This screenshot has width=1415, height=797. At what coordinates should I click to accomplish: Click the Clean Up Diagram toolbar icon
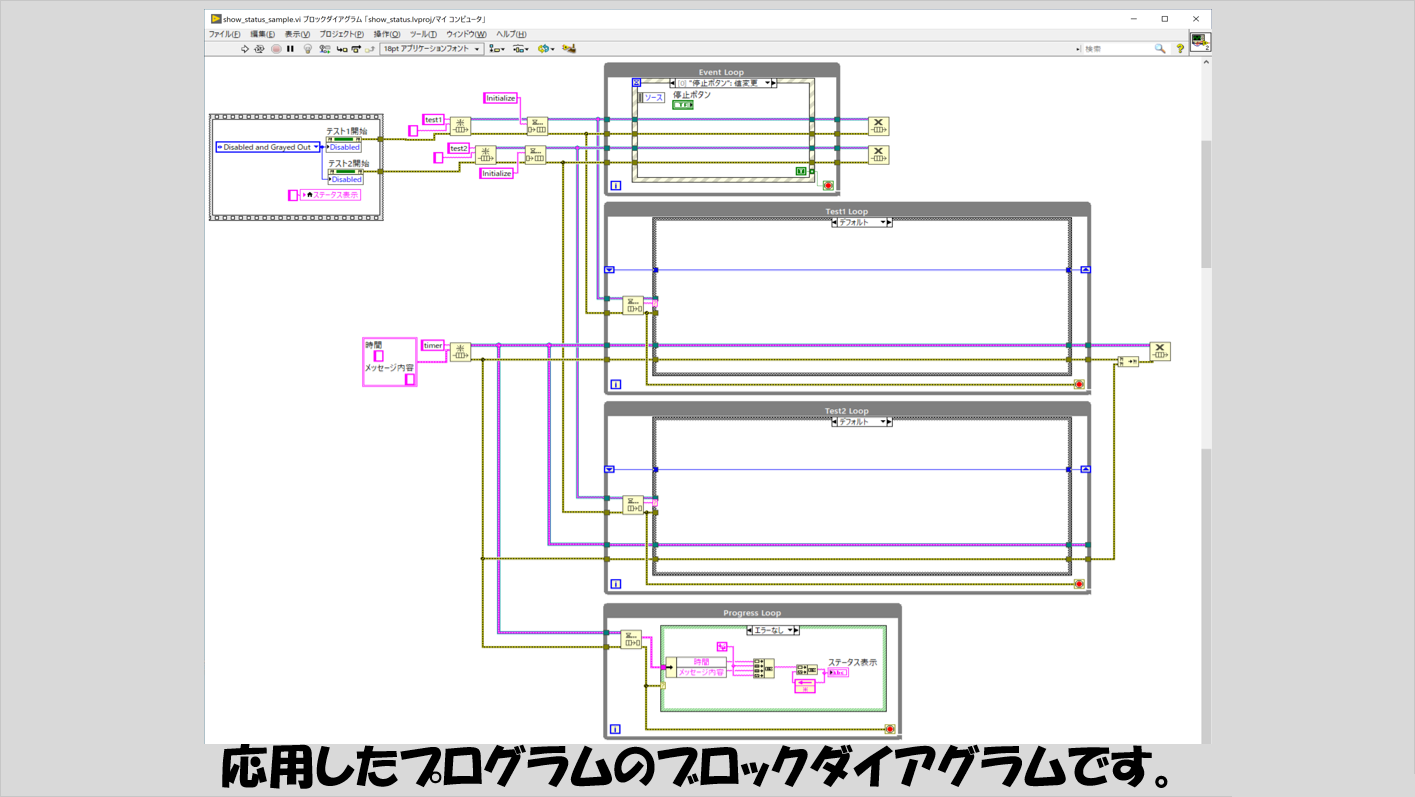click(569, 48)
